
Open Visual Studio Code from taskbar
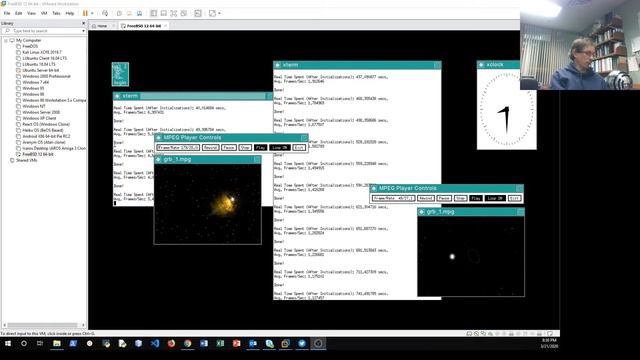tap(155, 343)
